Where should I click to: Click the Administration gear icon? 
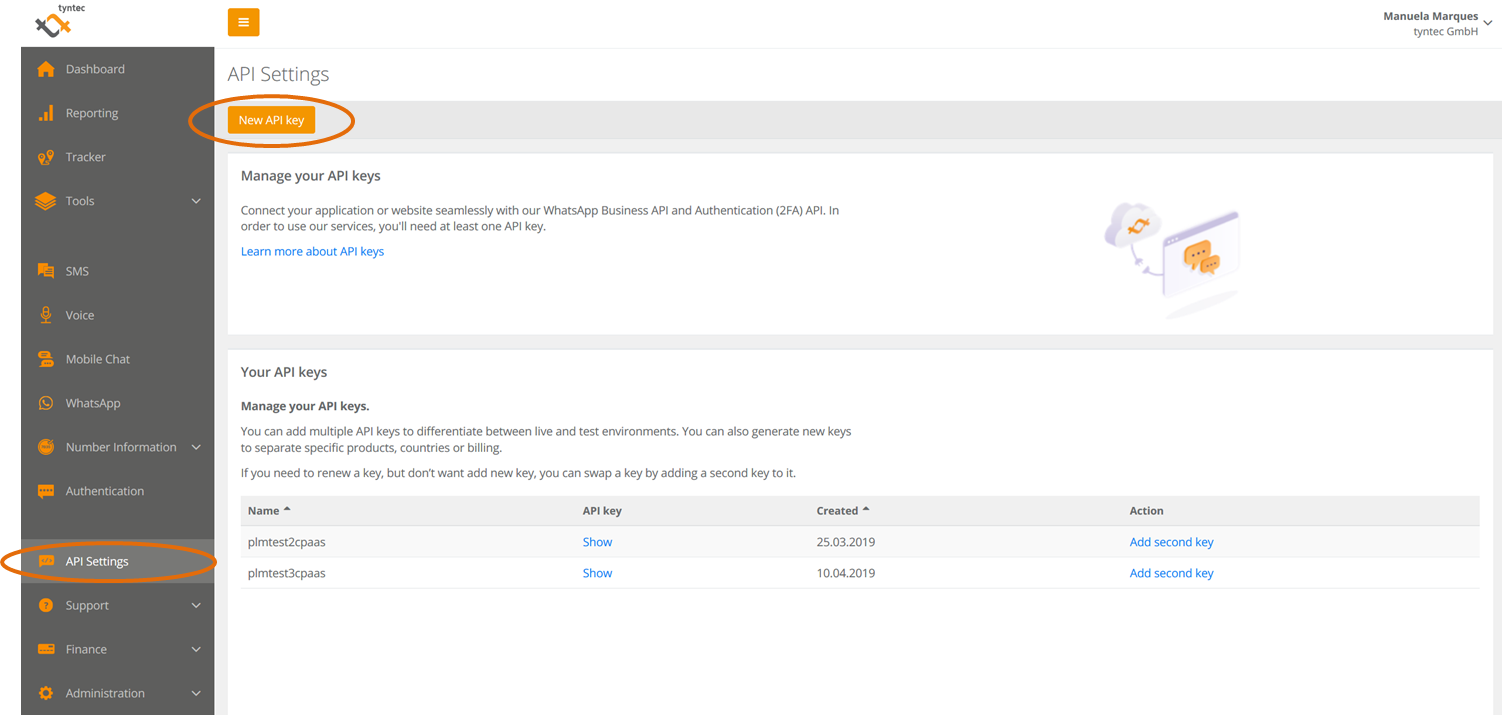(46, 693)
